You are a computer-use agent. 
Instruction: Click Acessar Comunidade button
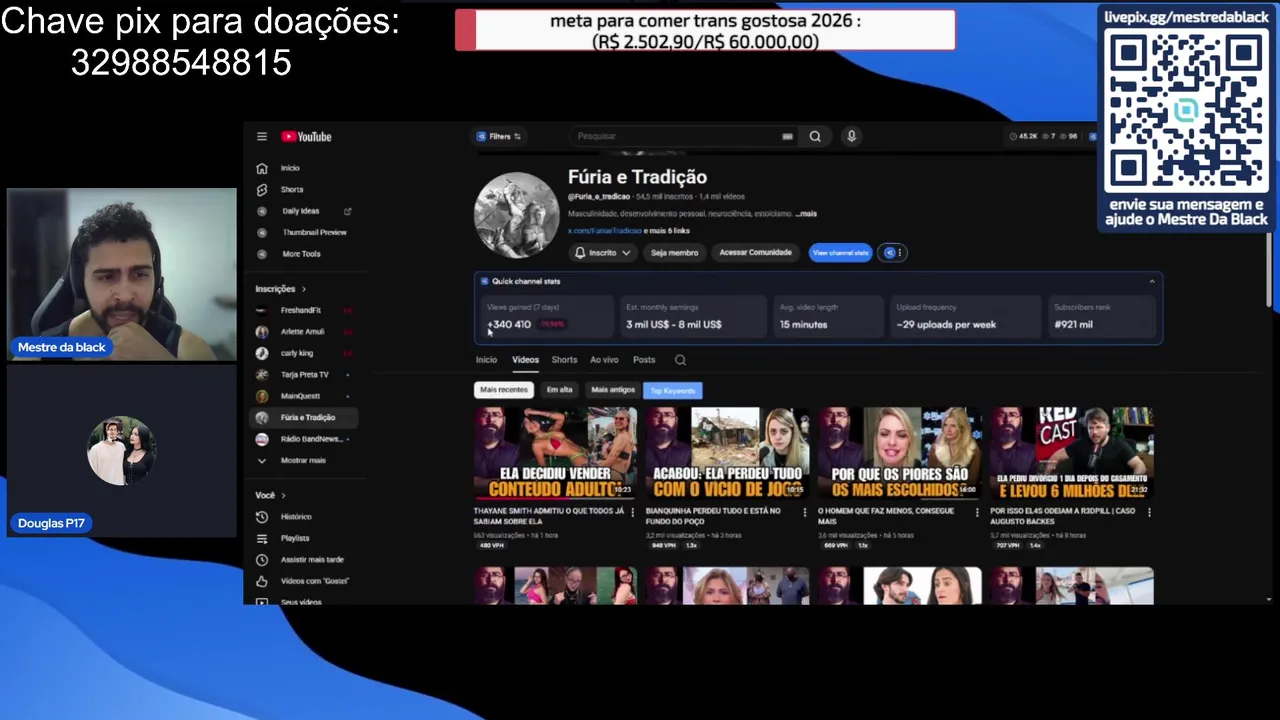755,253
